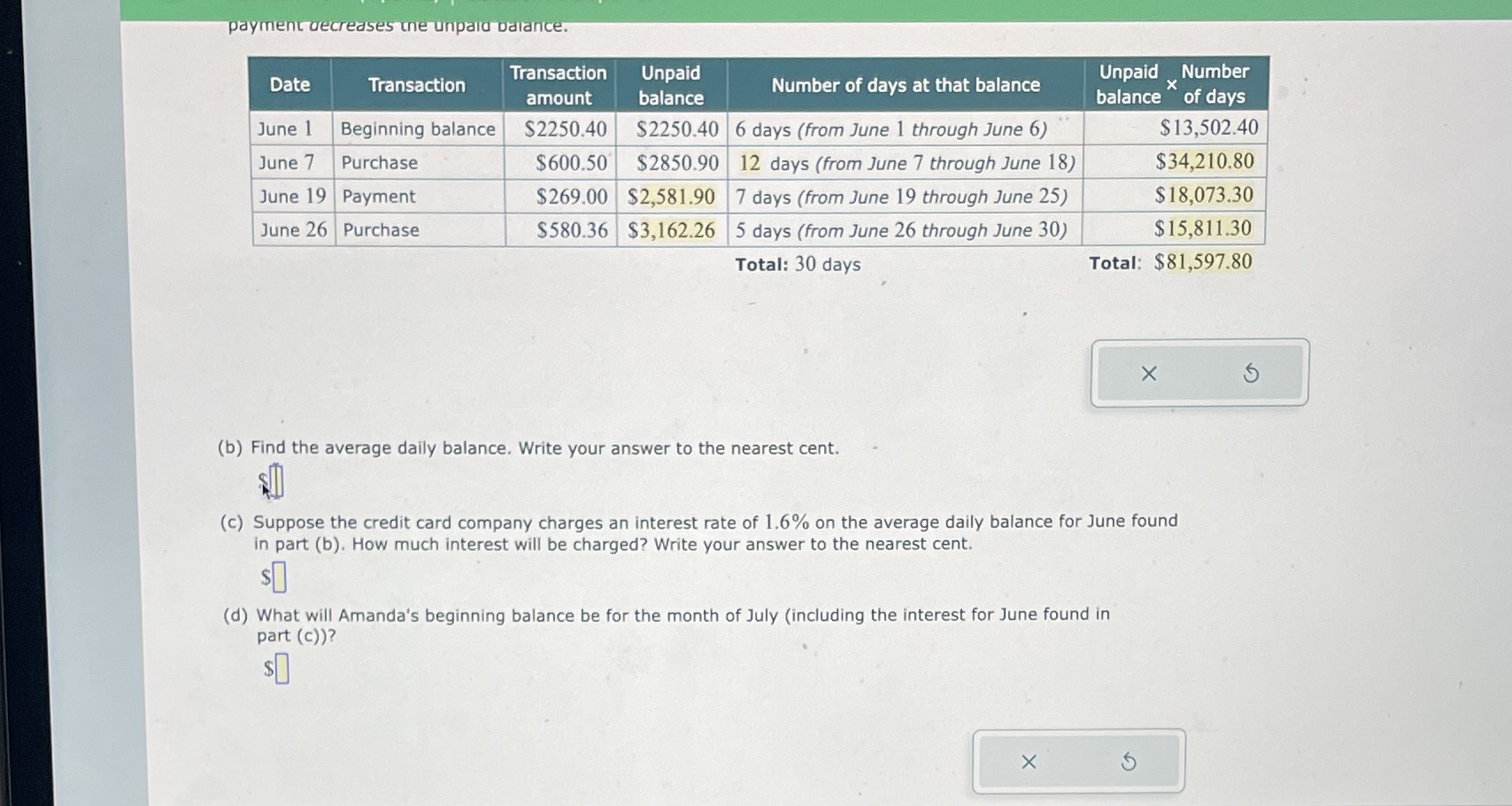
Task: Select the Transaction column header
Action: click(417, 84)
